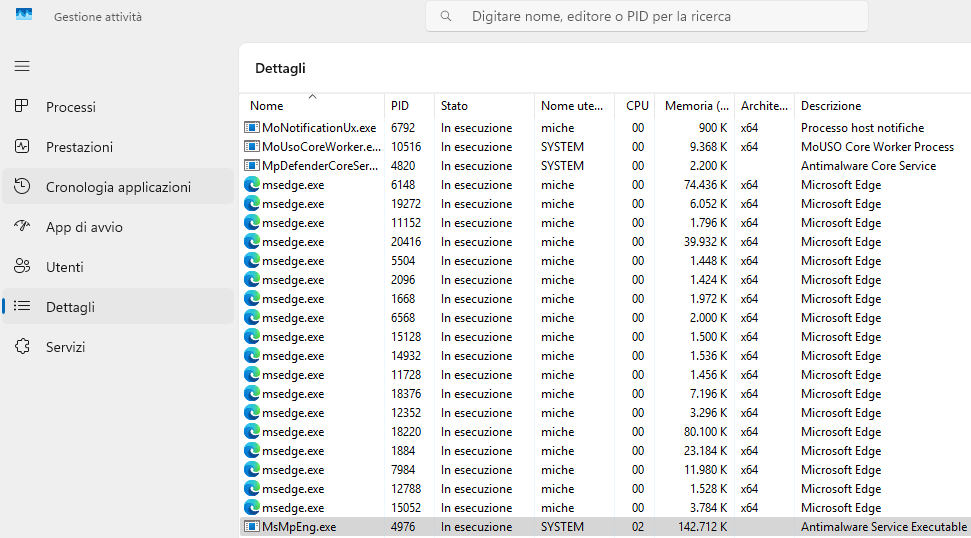Click the Servizi puzzle icon
The width and height of the screenshot is (971, 538).
(22, 346)
